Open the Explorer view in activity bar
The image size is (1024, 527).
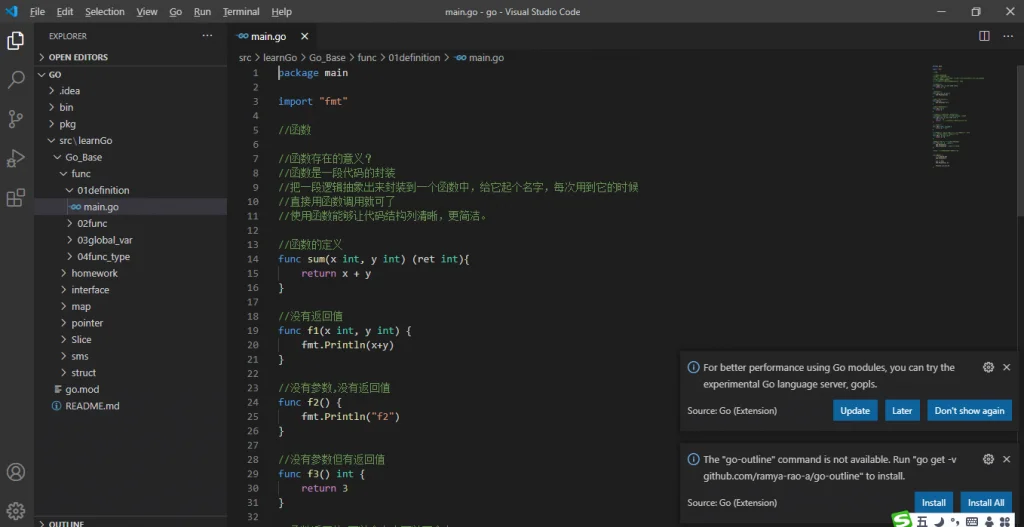point(16,40)
